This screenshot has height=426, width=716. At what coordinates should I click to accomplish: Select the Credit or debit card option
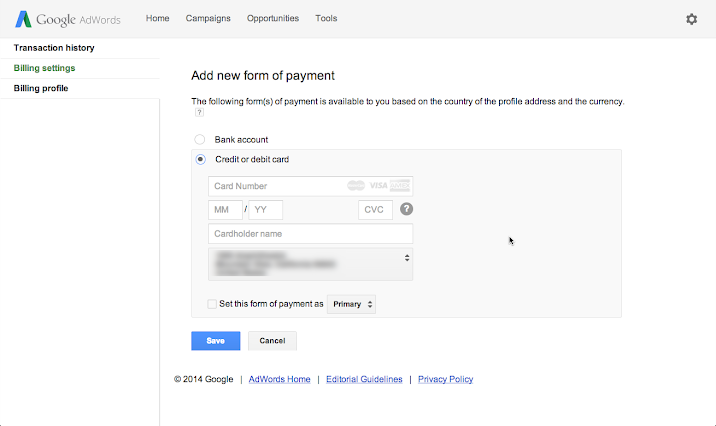pyautogui.click(x=200, y=159)
